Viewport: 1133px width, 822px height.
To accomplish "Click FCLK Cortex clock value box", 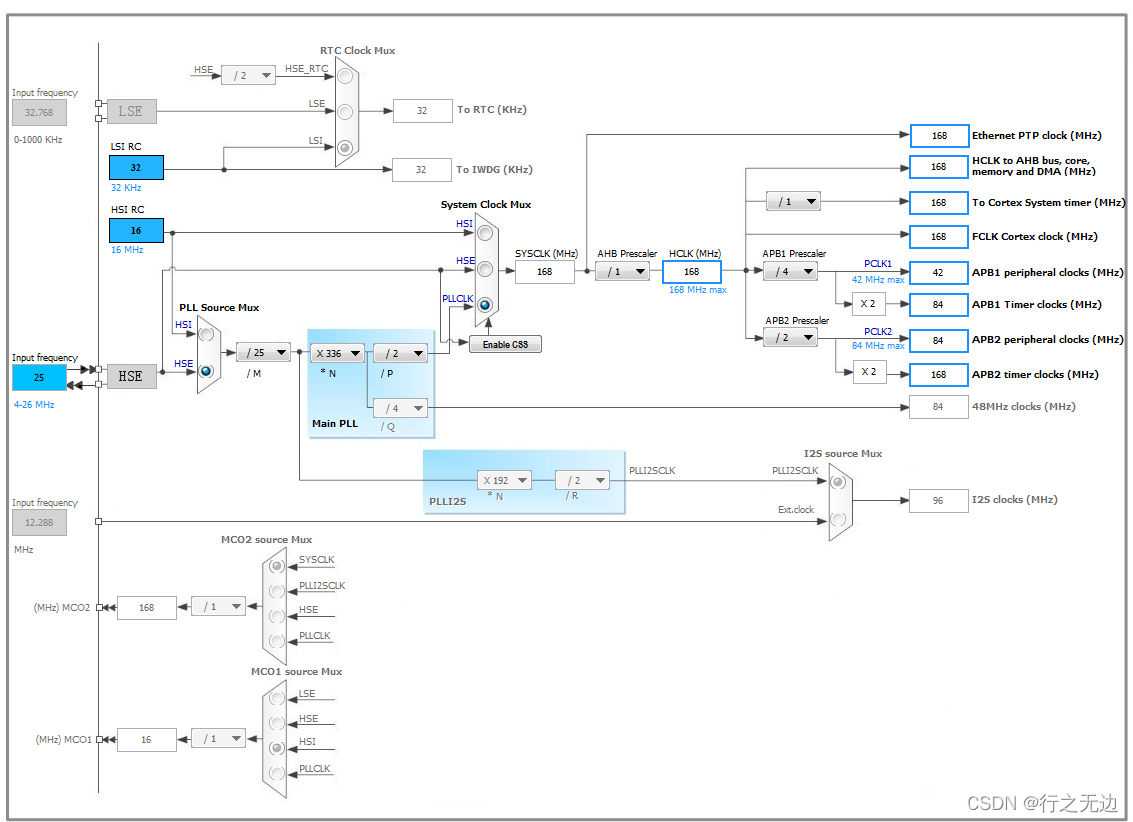I will 939,237.
